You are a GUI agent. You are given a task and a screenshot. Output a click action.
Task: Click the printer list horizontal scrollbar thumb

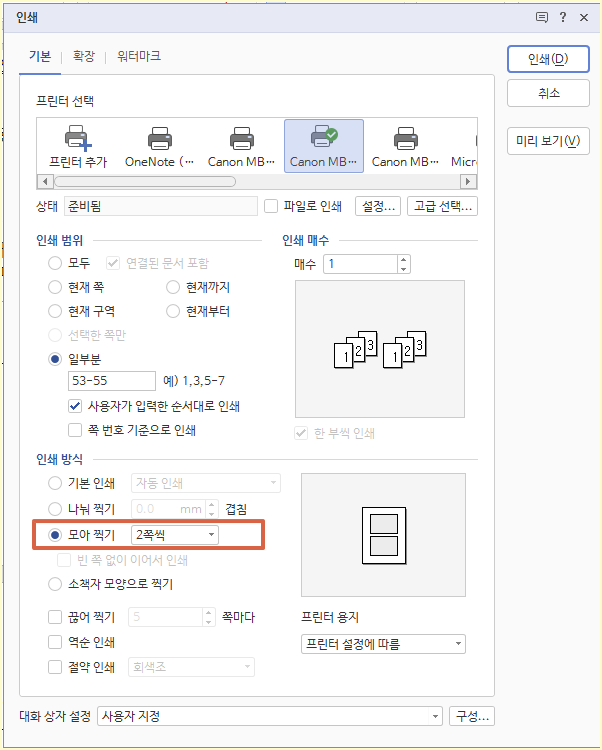click(145, 182)
